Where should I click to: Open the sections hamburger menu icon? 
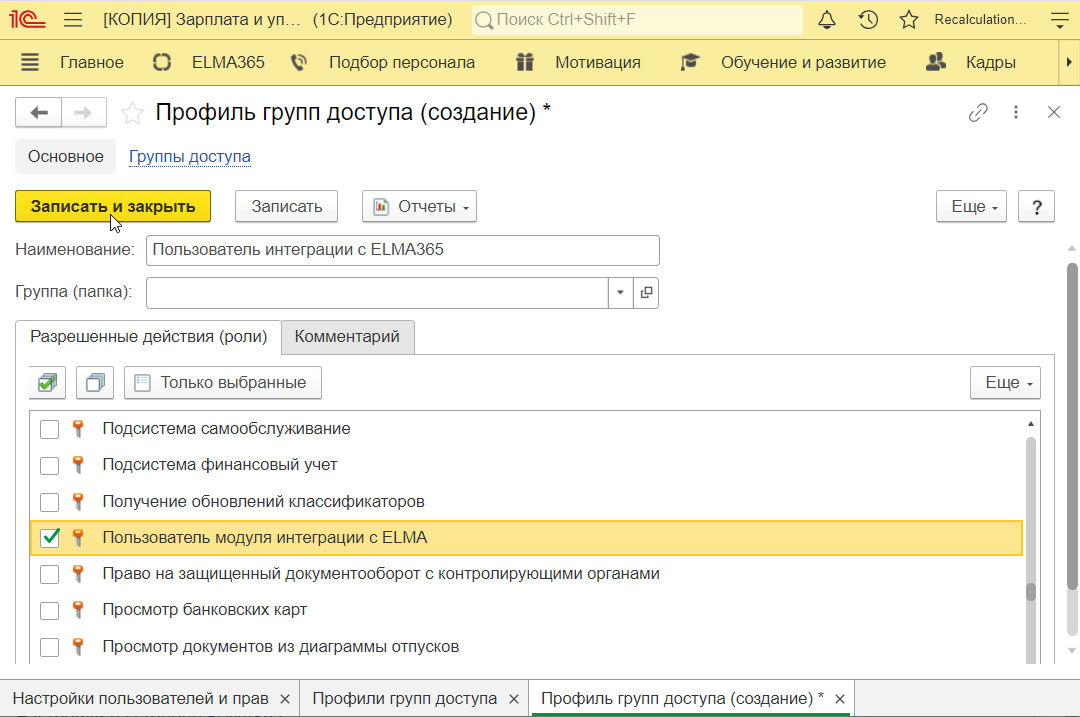30,62
